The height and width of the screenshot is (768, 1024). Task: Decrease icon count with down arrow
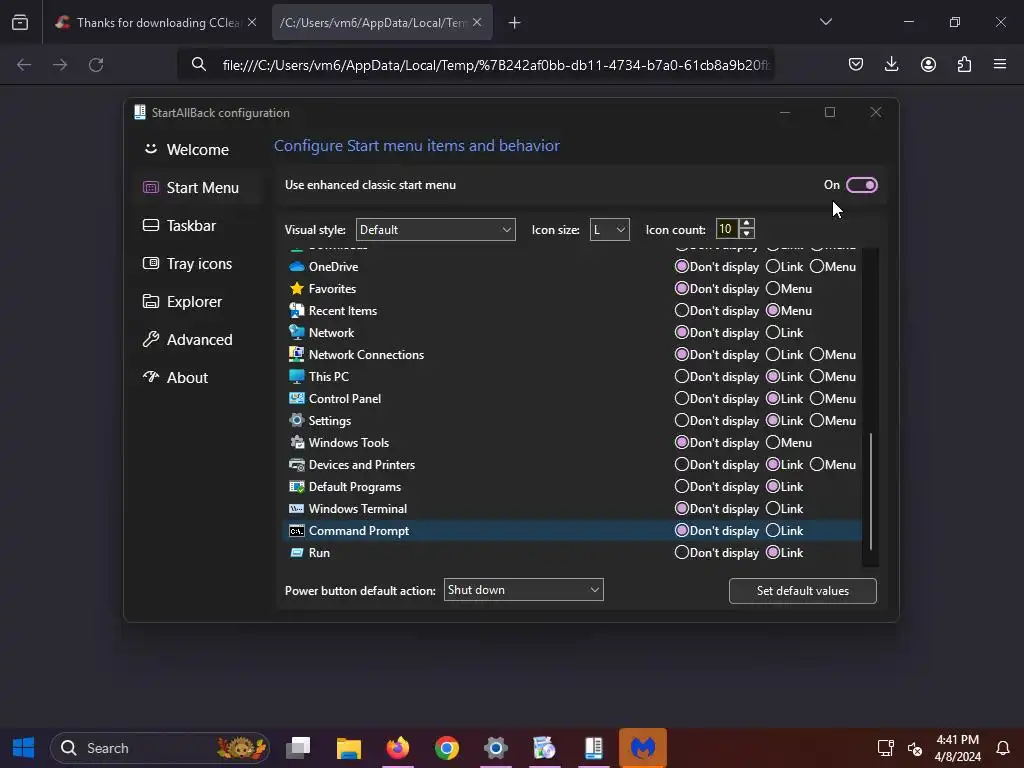pyautogui.click(x=746, y=234)
